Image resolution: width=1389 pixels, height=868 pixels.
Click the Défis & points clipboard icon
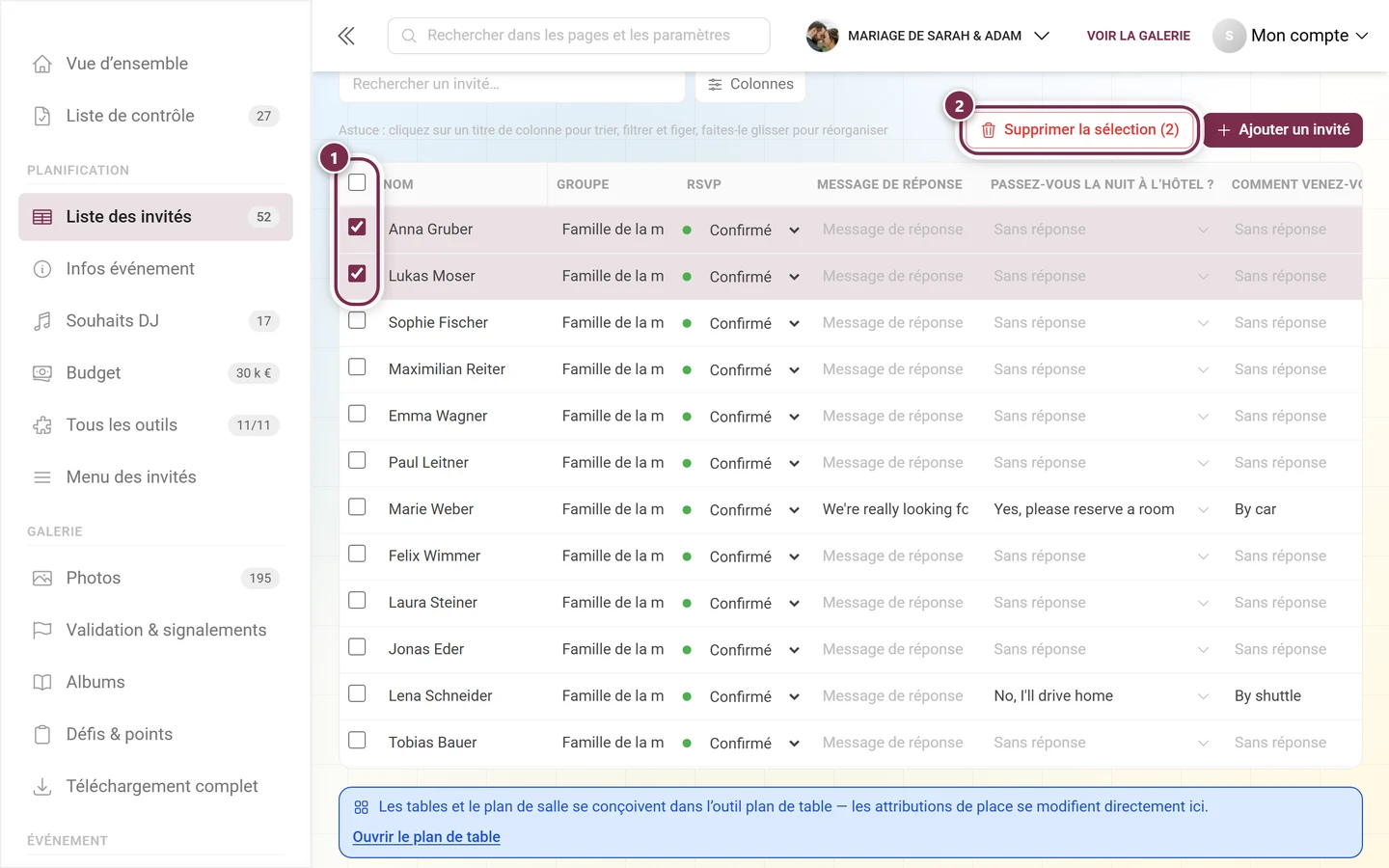[42, 735]
